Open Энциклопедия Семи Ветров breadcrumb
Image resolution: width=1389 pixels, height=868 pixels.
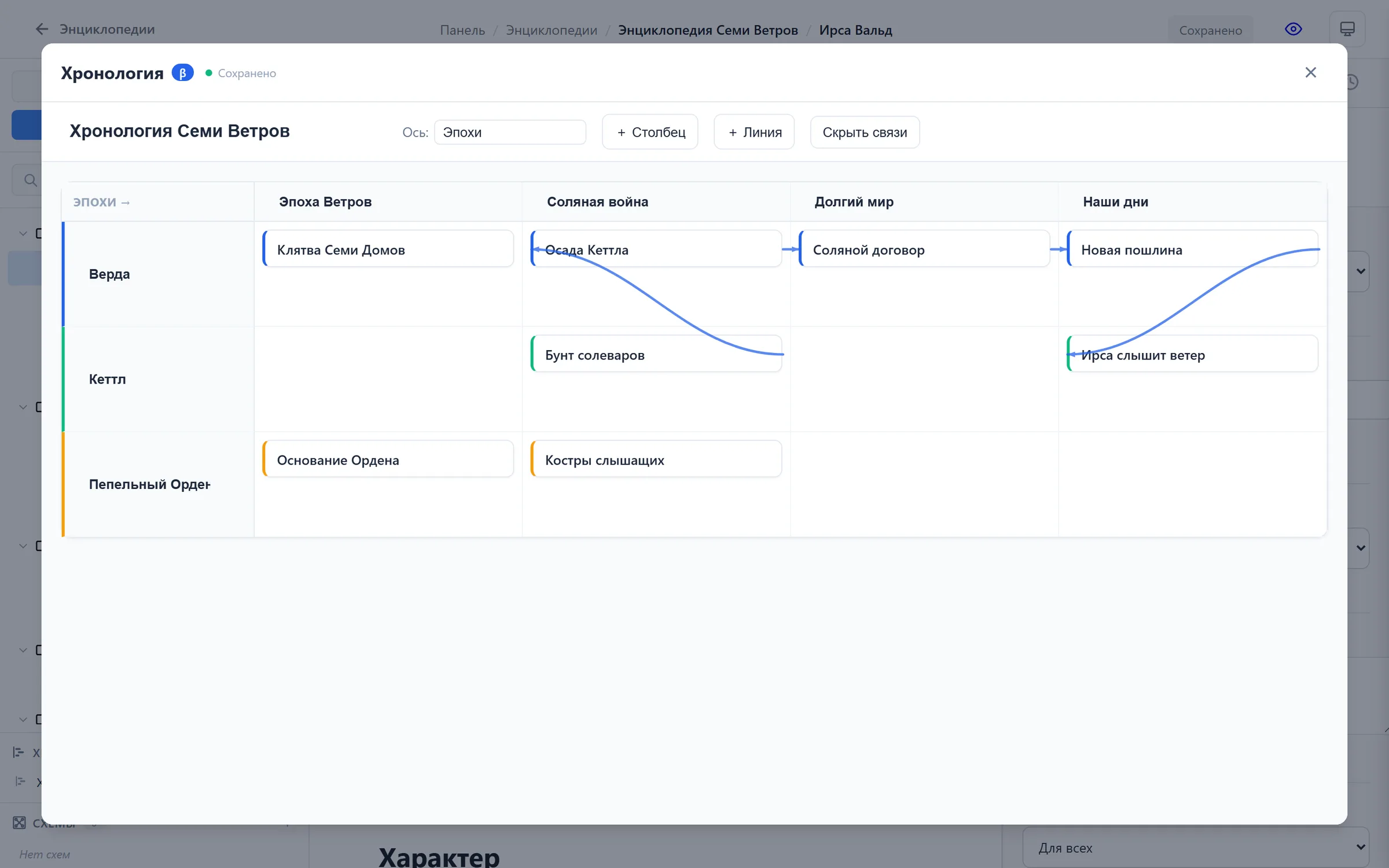point(708,30)
